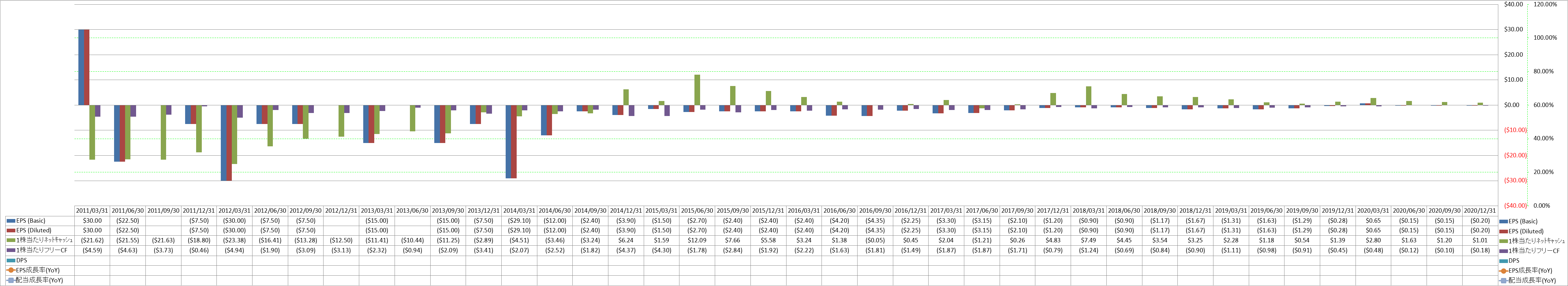Click the 2018/03/31 column date header

coord(1089,211)
